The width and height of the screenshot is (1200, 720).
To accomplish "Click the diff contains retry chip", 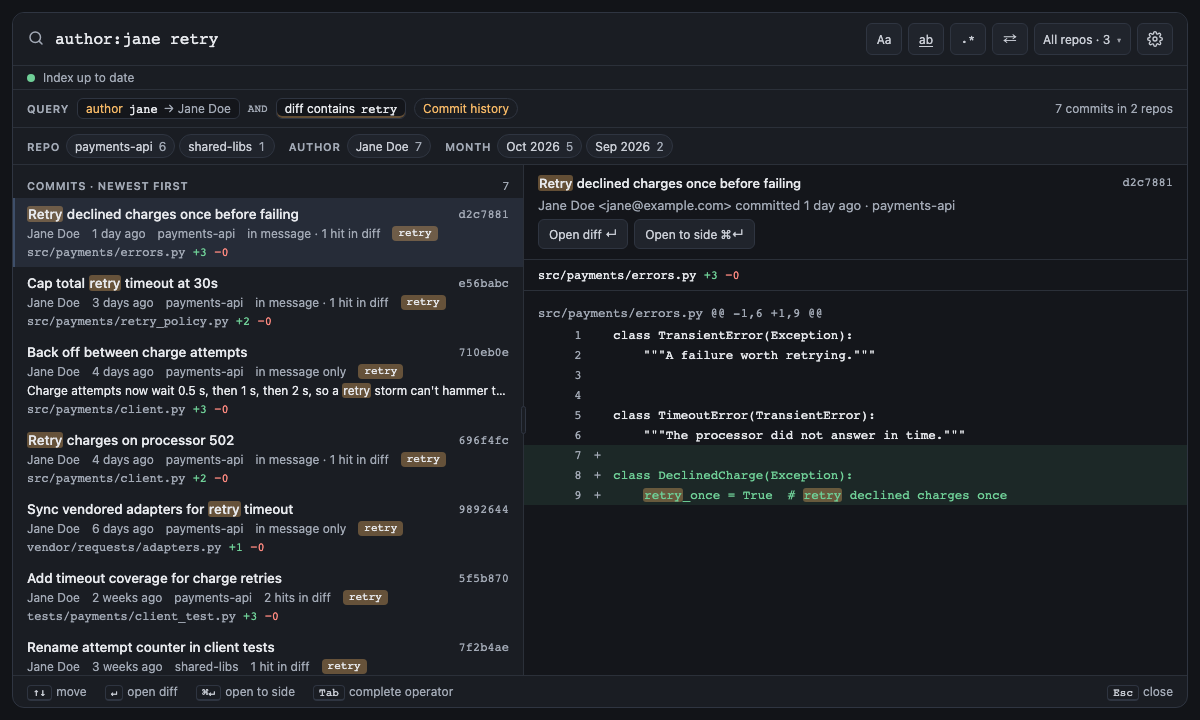I will click(341, 109).
